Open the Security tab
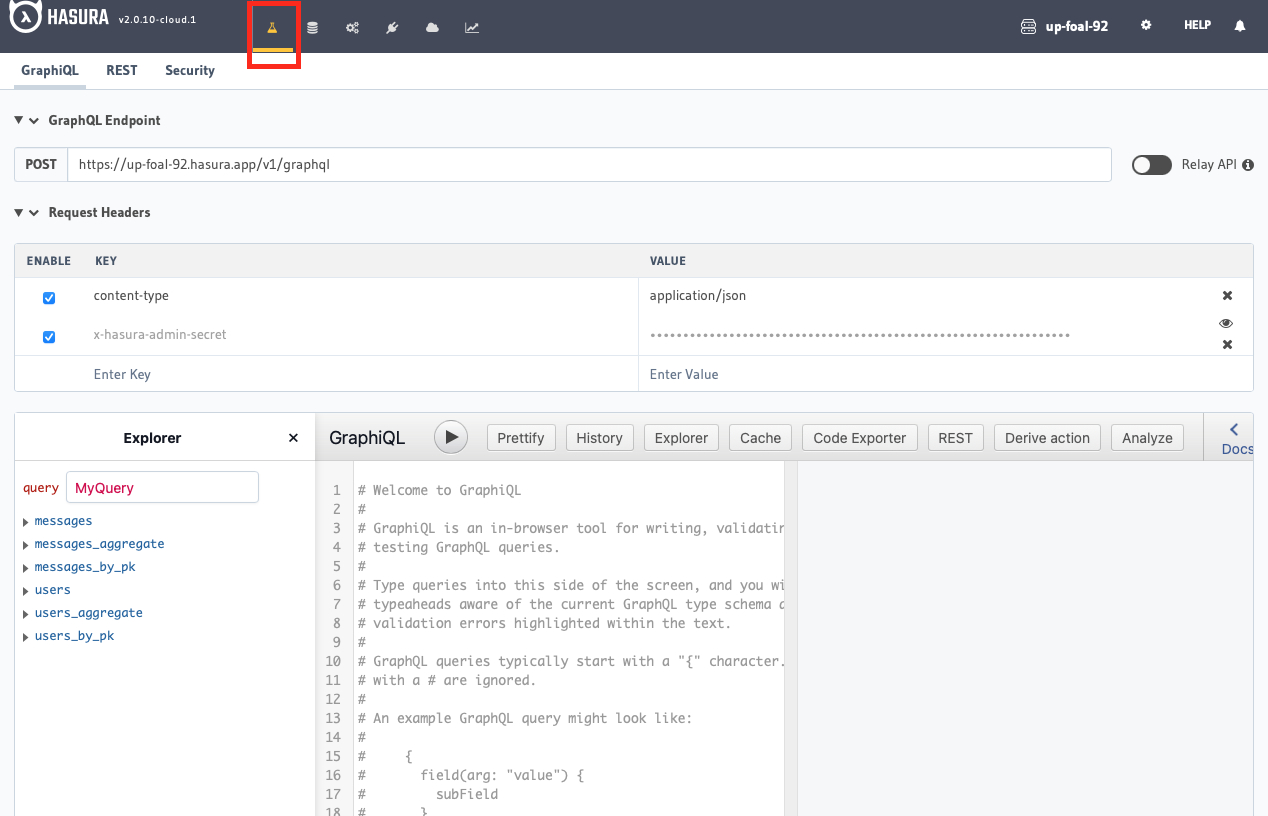 pos(189,70)
